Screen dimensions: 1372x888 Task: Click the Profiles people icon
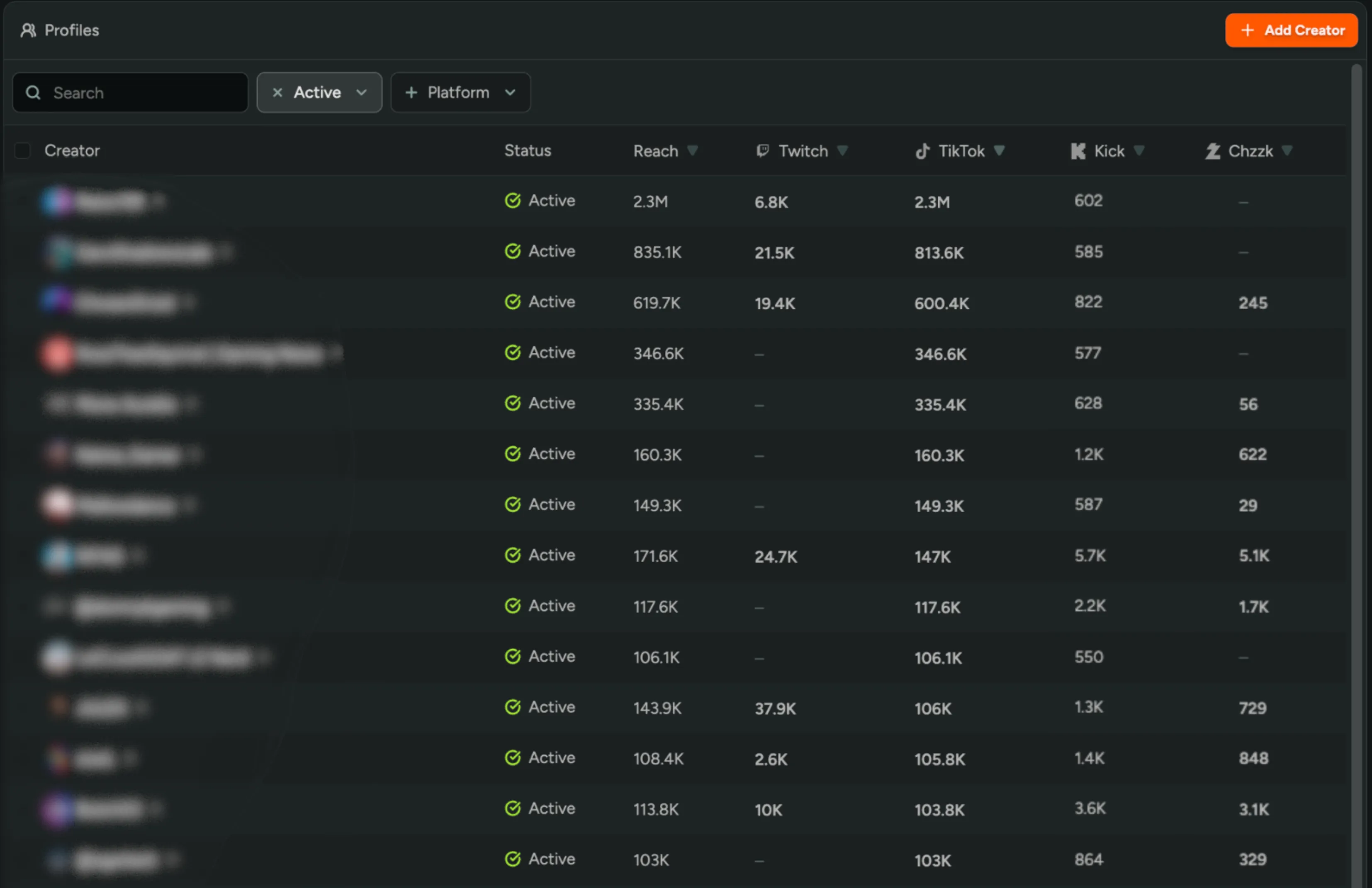(x=28, y=30)
